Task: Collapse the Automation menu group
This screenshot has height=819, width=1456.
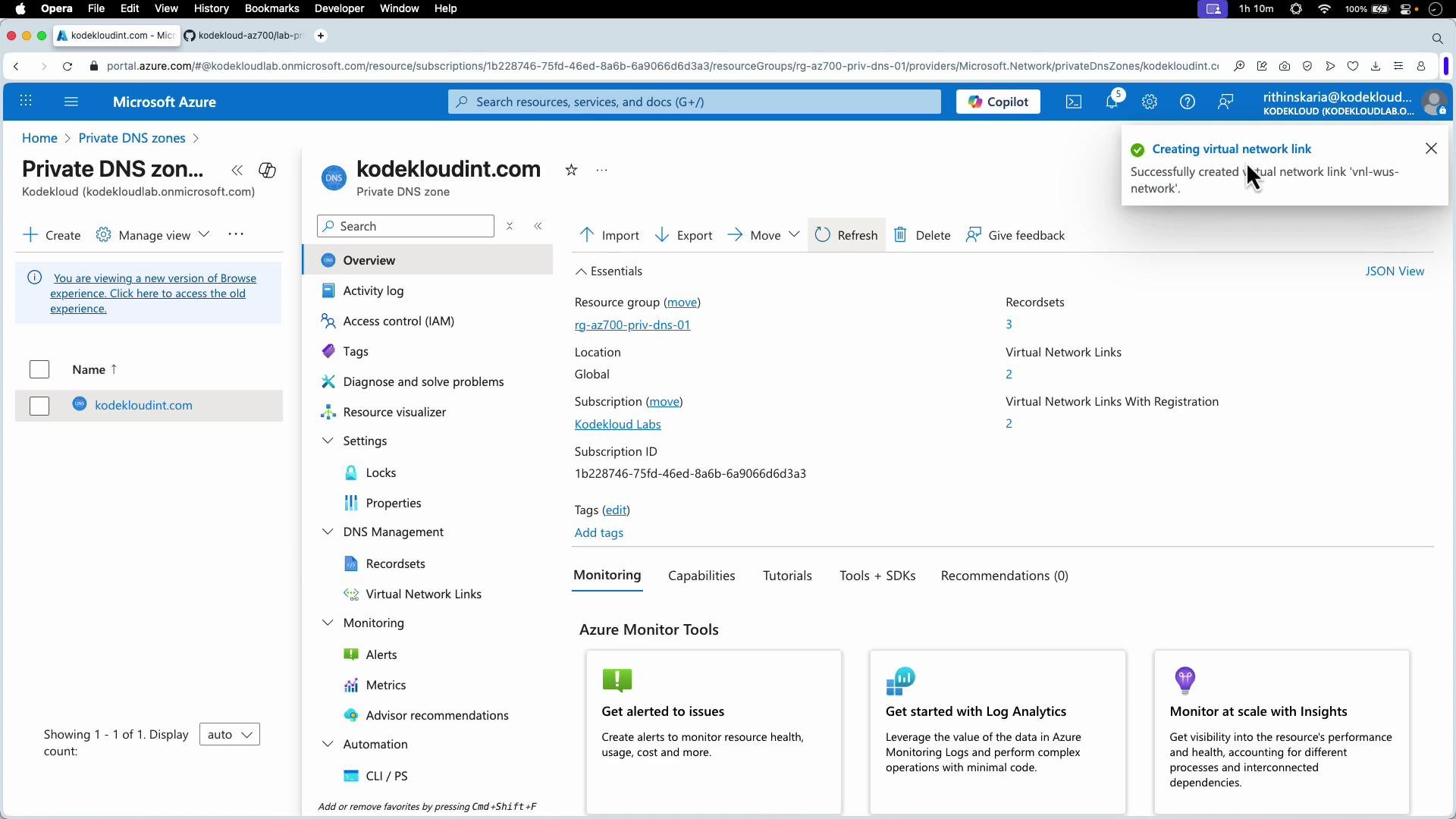Action: click(x=328, y=744)
